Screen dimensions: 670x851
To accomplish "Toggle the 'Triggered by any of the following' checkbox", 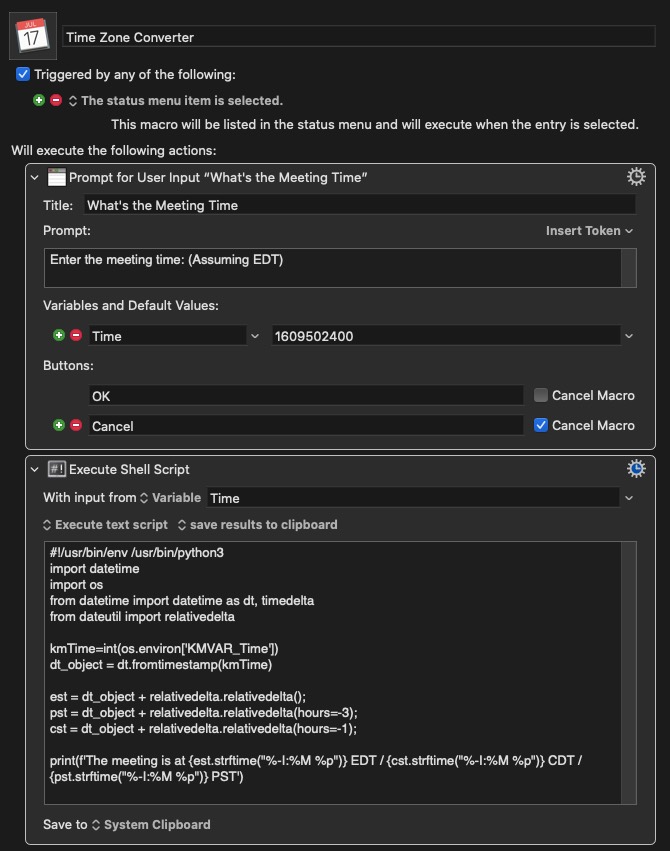I will [x=23, y=74].
